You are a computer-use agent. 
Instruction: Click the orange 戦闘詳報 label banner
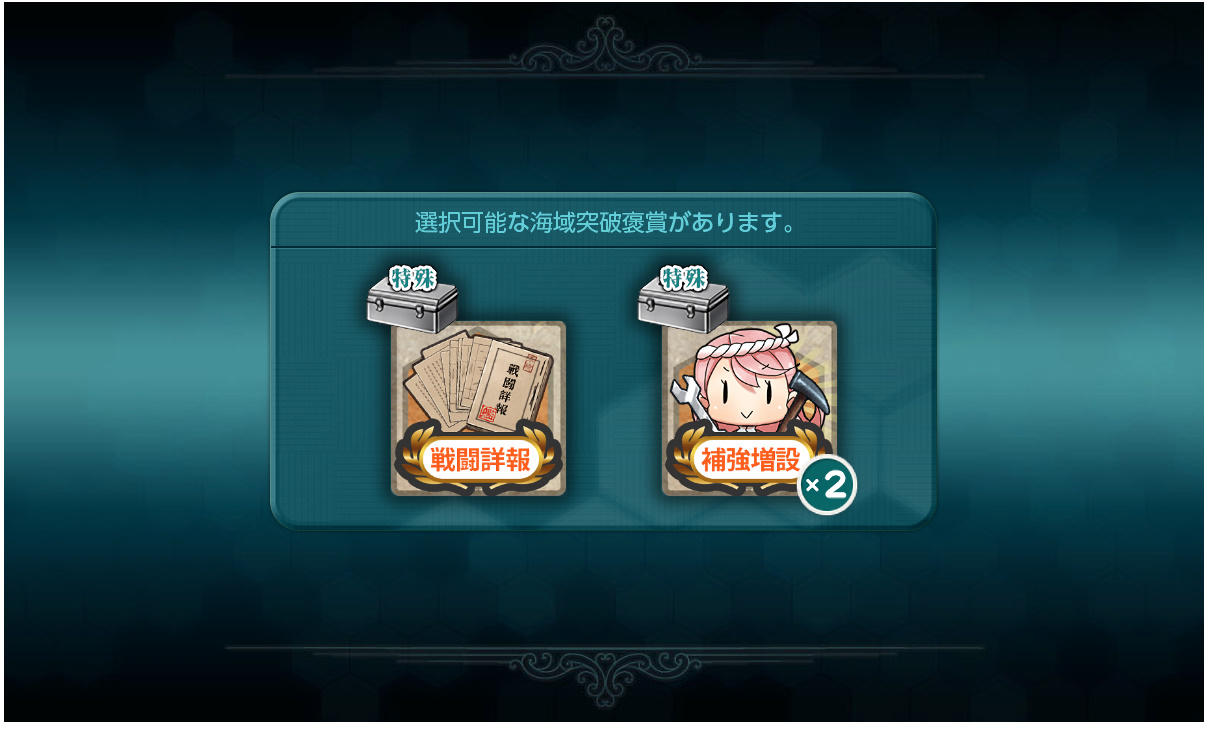tap(480, 459)
